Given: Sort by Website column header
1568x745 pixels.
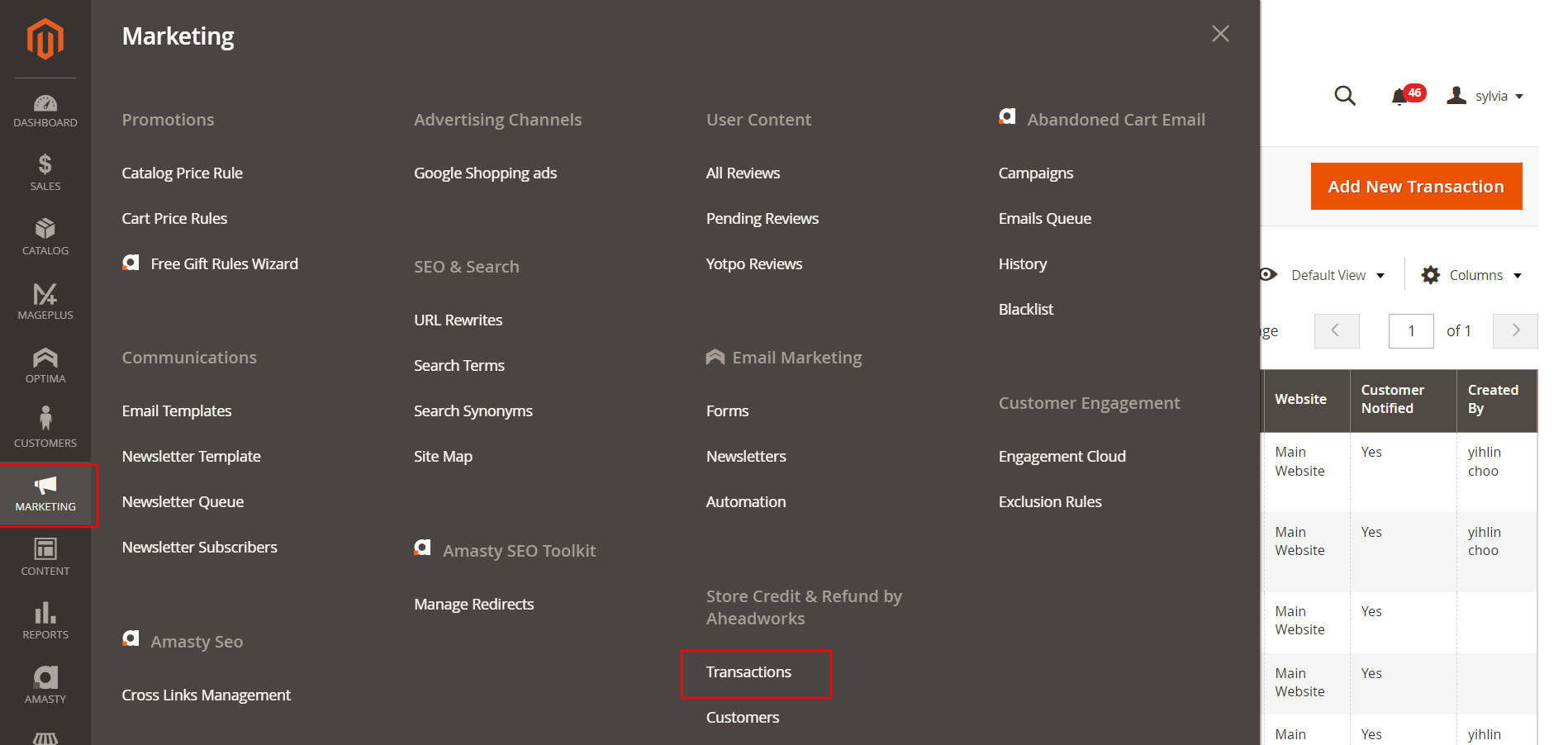Looking at the screenshot, I should 1306,400.
